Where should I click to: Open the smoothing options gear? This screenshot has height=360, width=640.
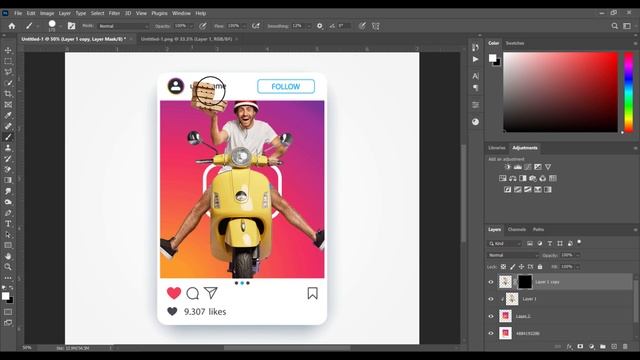coord(320,26)
